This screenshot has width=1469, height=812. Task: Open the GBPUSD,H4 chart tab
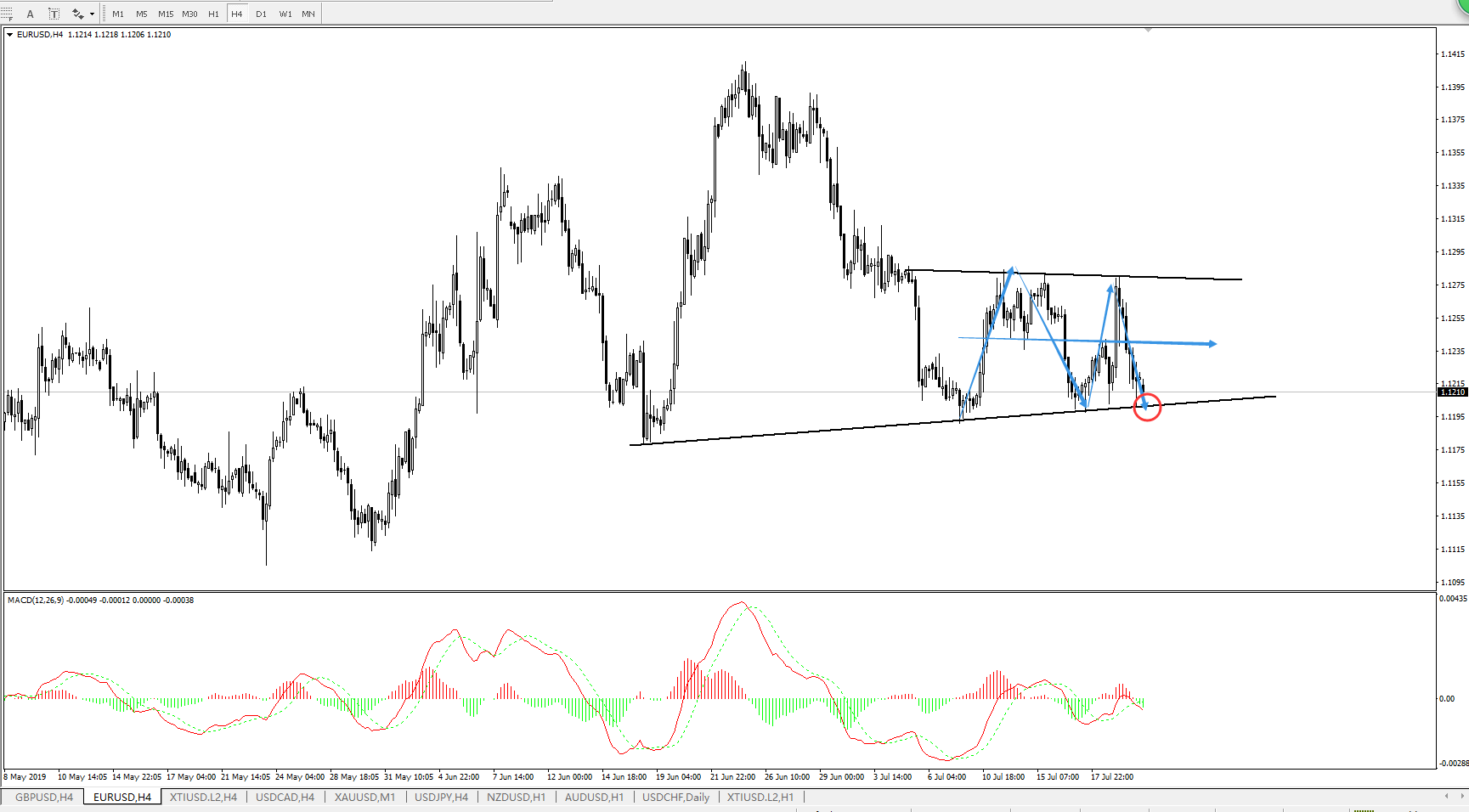44,797
